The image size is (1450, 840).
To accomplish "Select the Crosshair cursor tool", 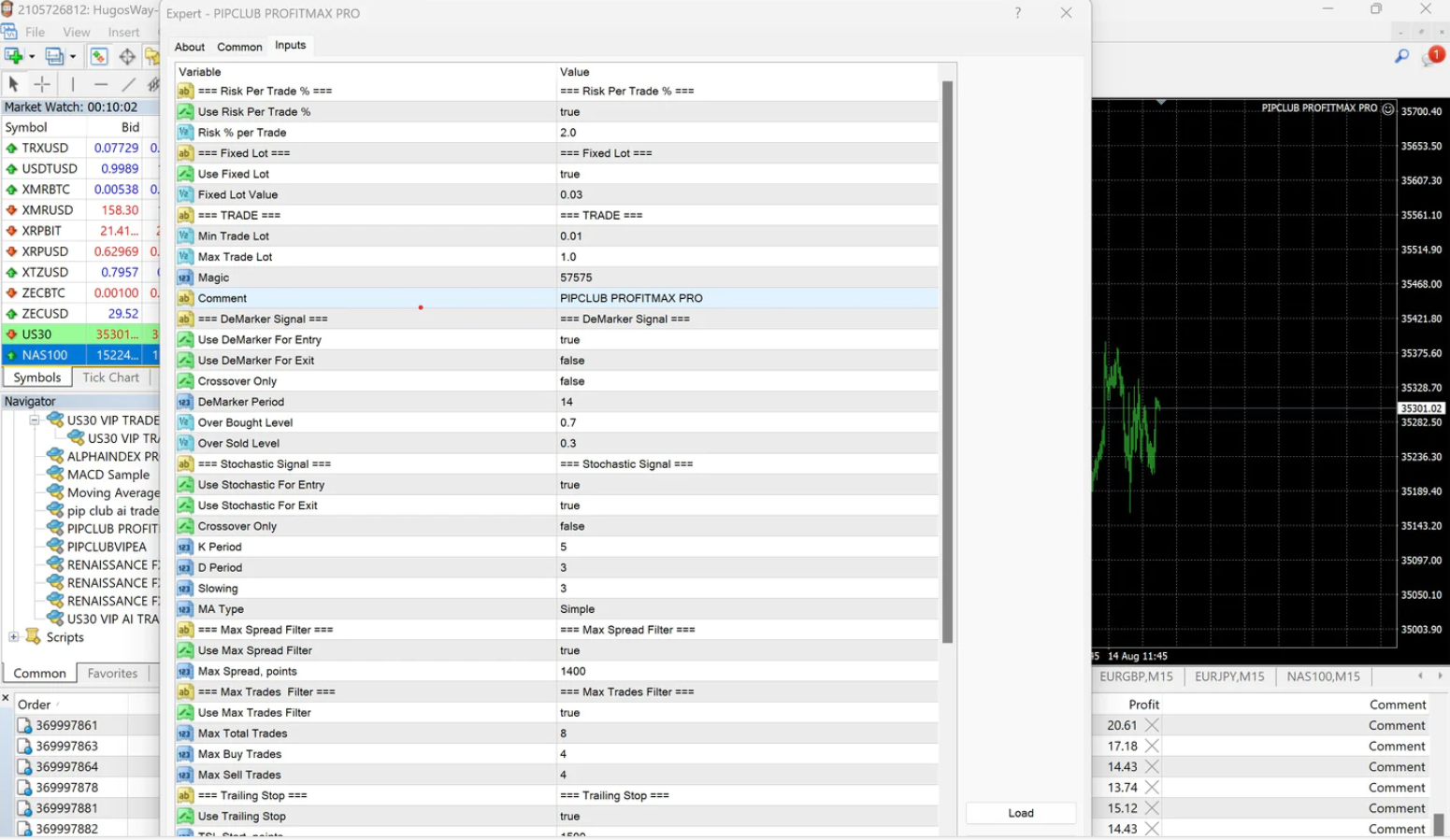I will tap(42, 84).
